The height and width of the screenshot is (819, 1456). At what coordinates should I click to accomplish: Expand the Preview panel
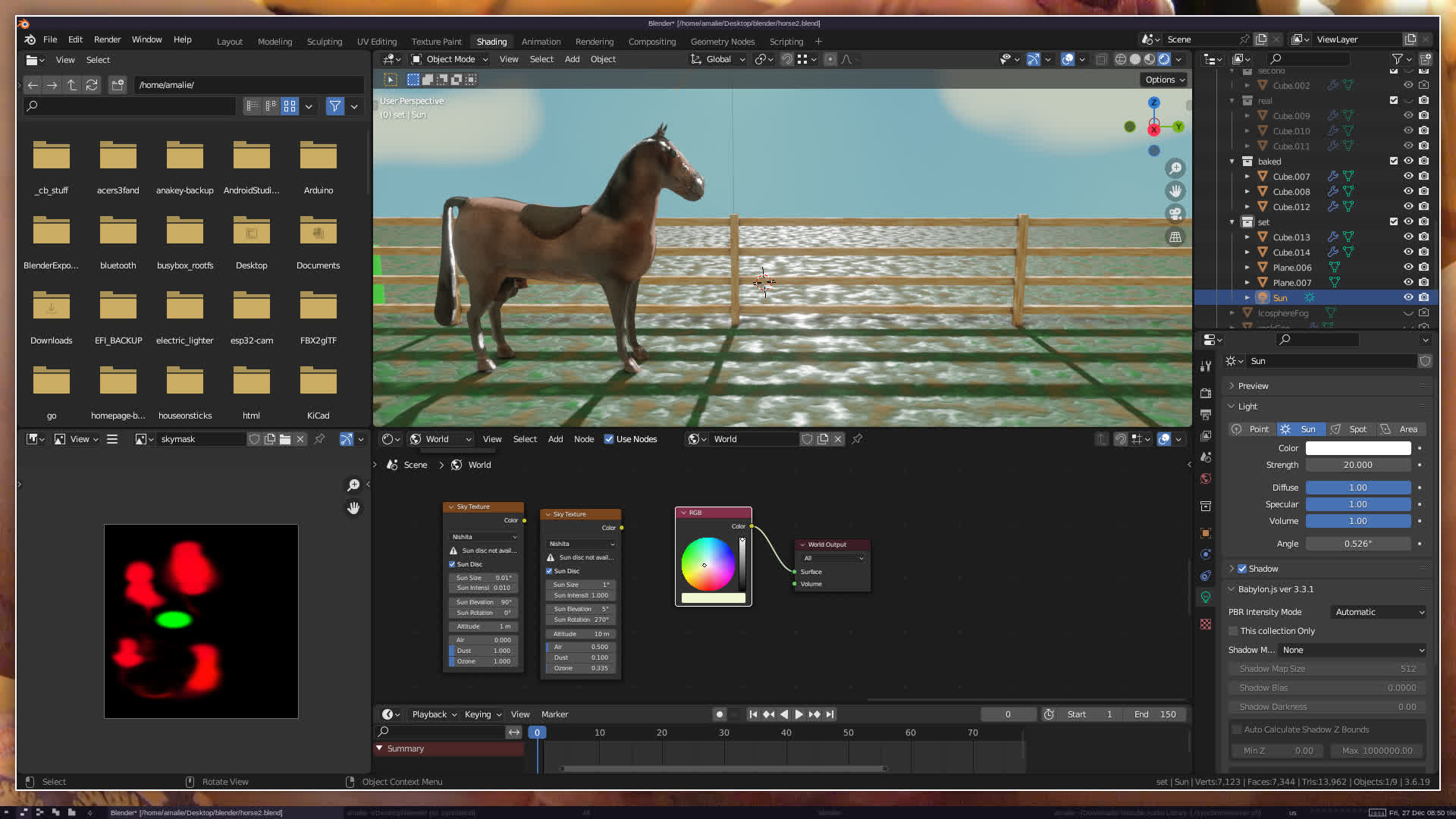tap(1253, 386)
